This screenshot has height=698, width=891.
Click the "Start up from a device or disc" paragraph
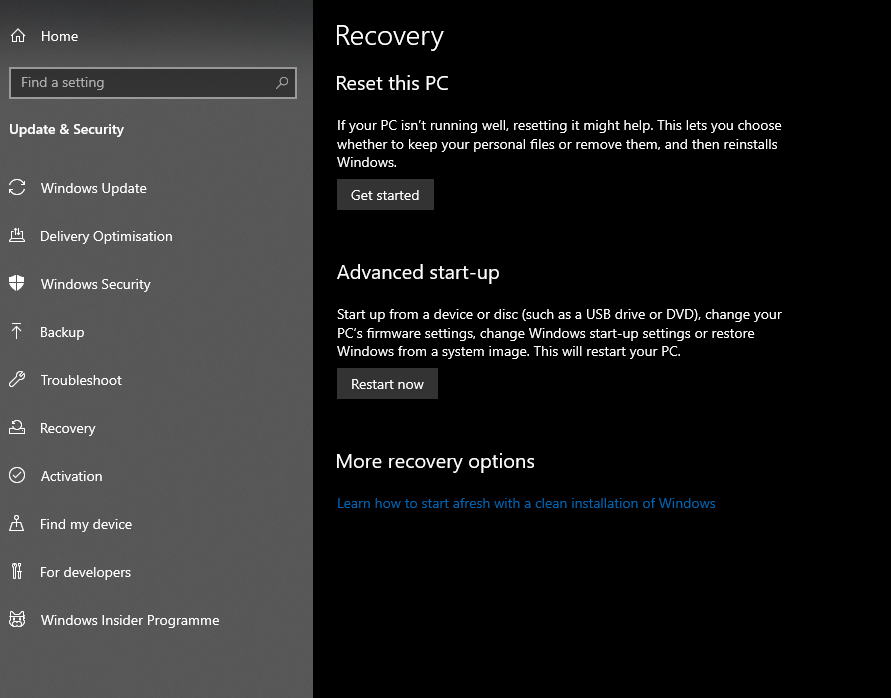[x=559, y=333]
